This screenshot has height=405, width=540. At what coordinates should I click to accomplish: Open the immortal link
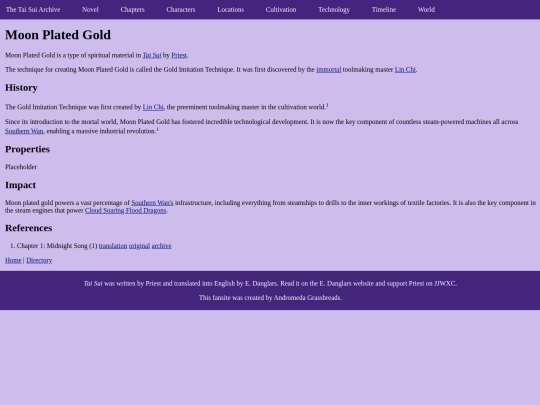pos(329,70)
